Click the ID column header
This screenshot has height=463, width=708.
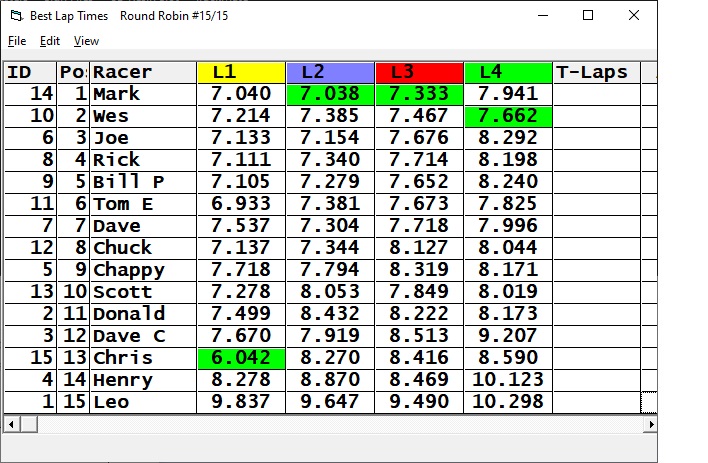pyautogui.click(x=29, y=72)
